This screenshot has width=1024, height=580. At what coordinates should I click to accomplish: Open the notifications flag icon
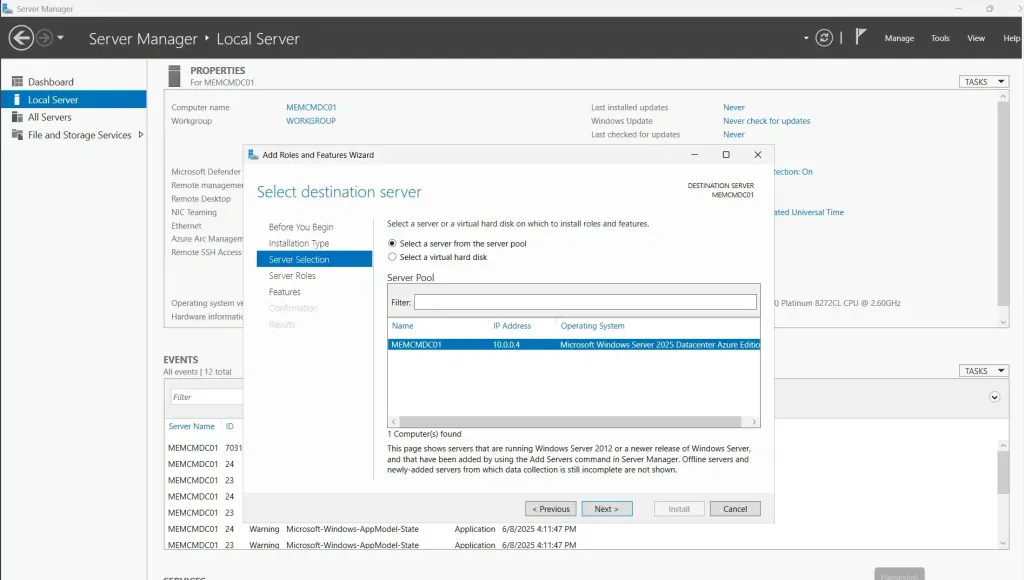860,37
